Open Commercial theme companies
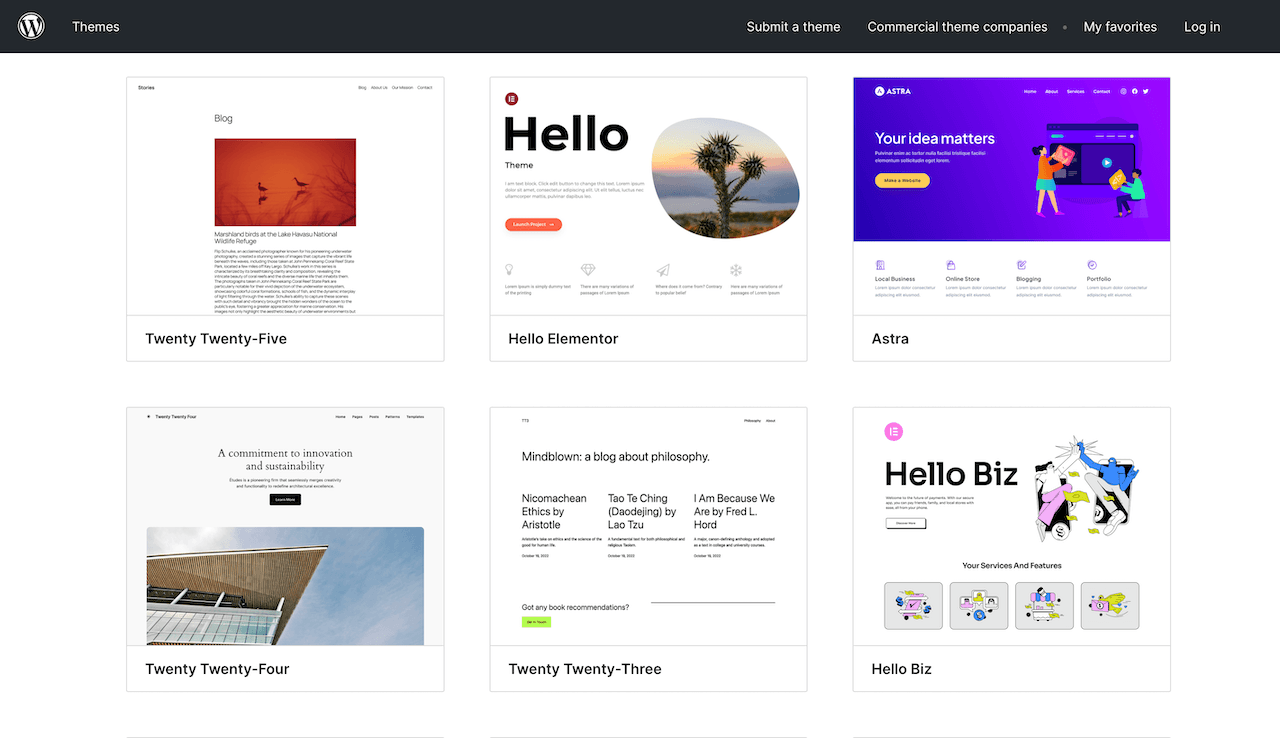This screenshot has height=738, width=1280. [957, 26]
